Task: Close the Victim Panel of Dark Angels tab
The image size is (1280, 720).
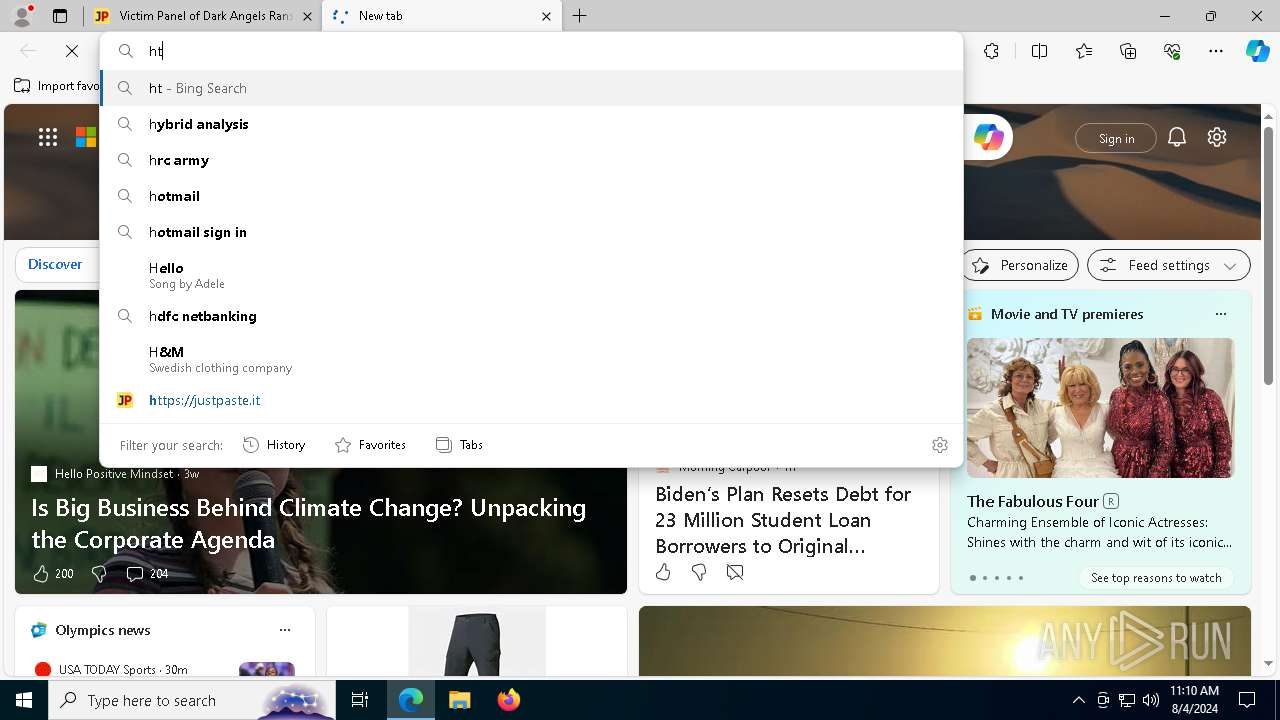Action: click(308, 16)
